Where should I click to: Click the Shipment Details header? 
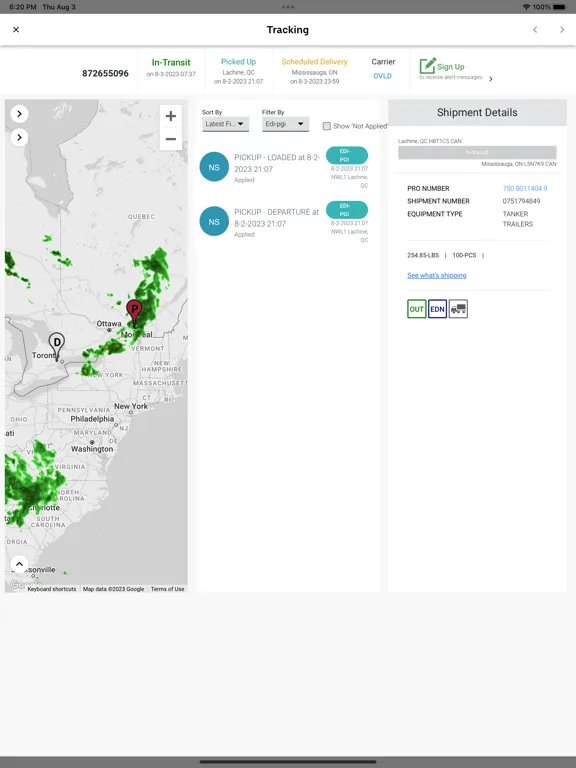pyautogui.click(x=477, y=113)
